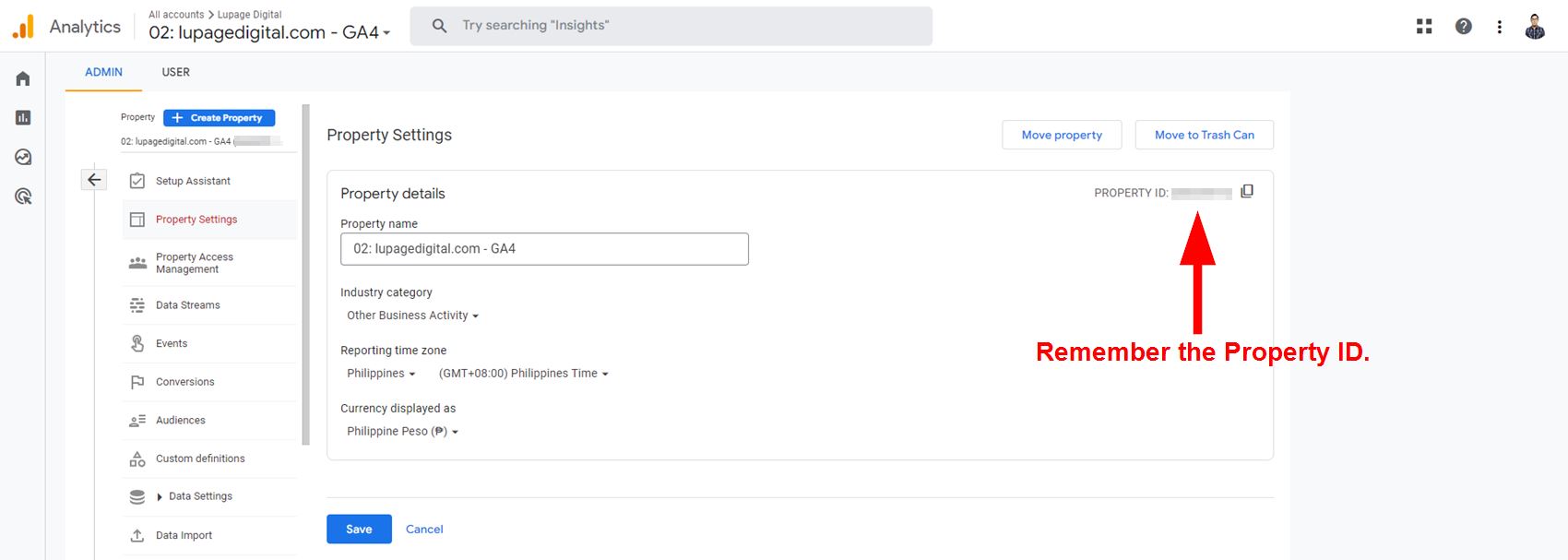Click the 02: lupagedigital.com - GA4 property selector text

(x=264, y=32)
